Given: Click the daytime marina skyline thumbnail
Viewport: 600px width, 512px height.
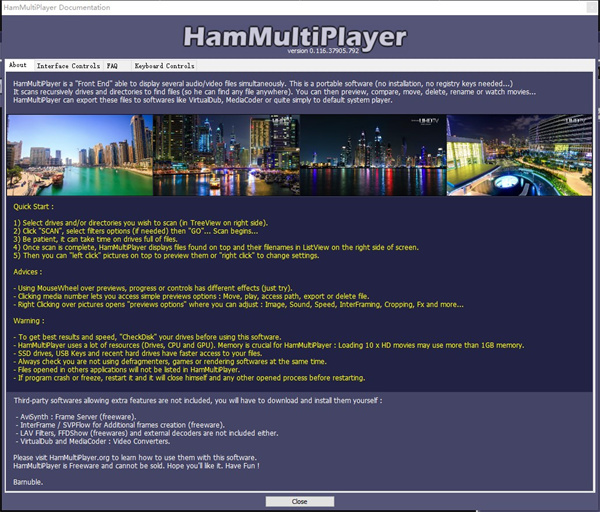Looking at the screenshot, I should tap(80, 155).
